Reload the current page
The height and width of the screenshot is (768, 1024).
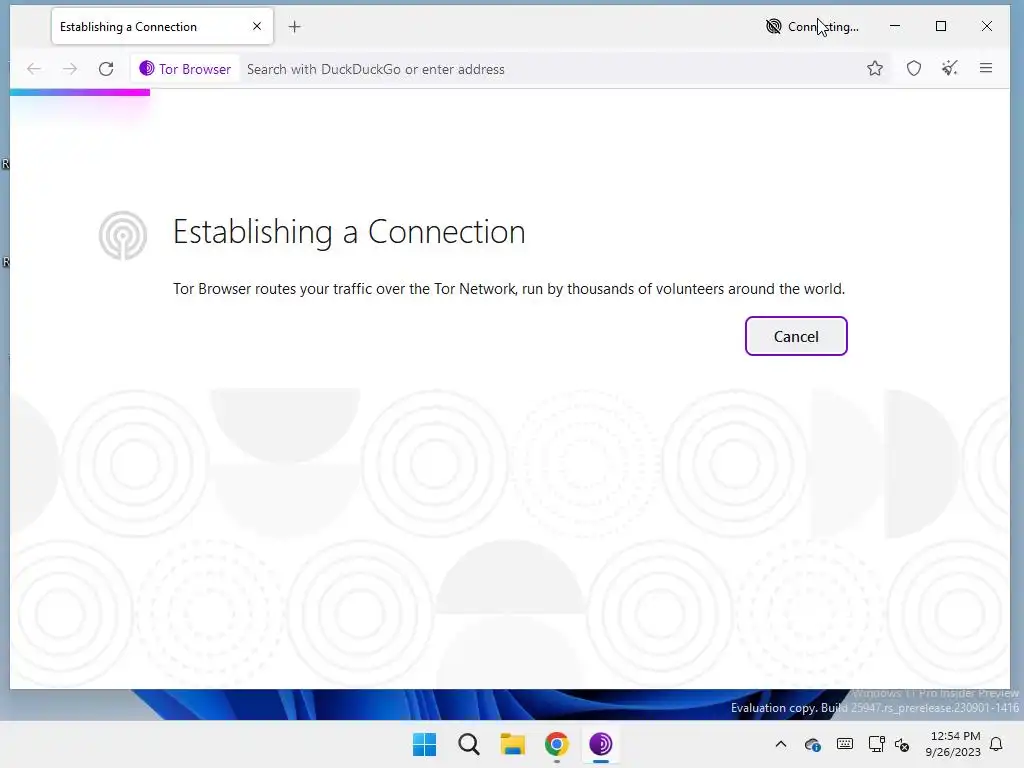point(106,69)
